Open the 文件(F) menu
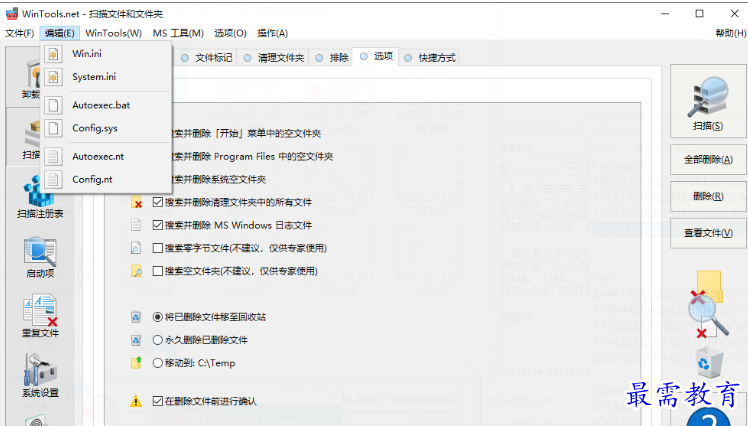This screenshot has height=426, width=748. (20, 33)
